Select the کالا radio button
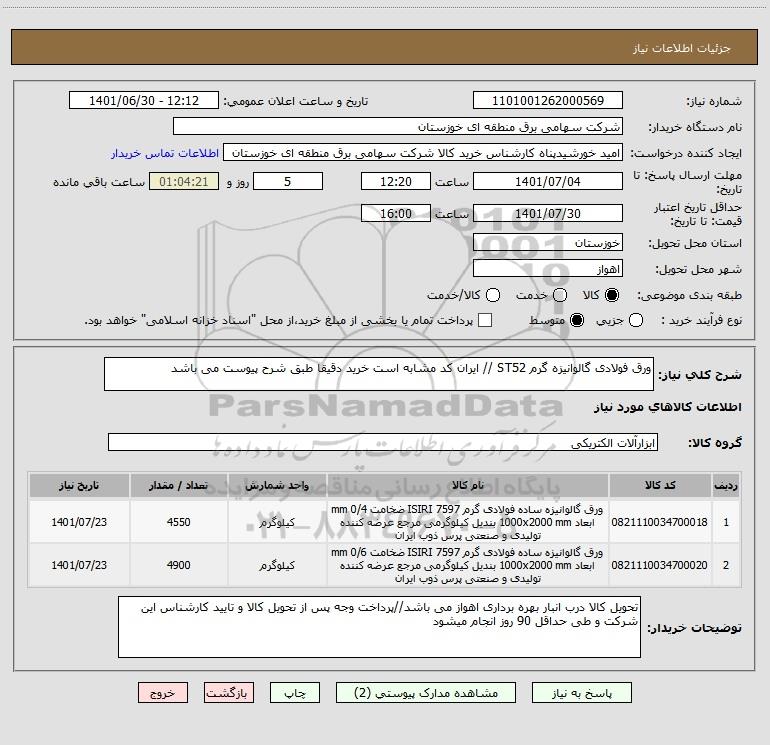Image resolution: width=770 pixels, height=745 pixels. pos(612,295)
